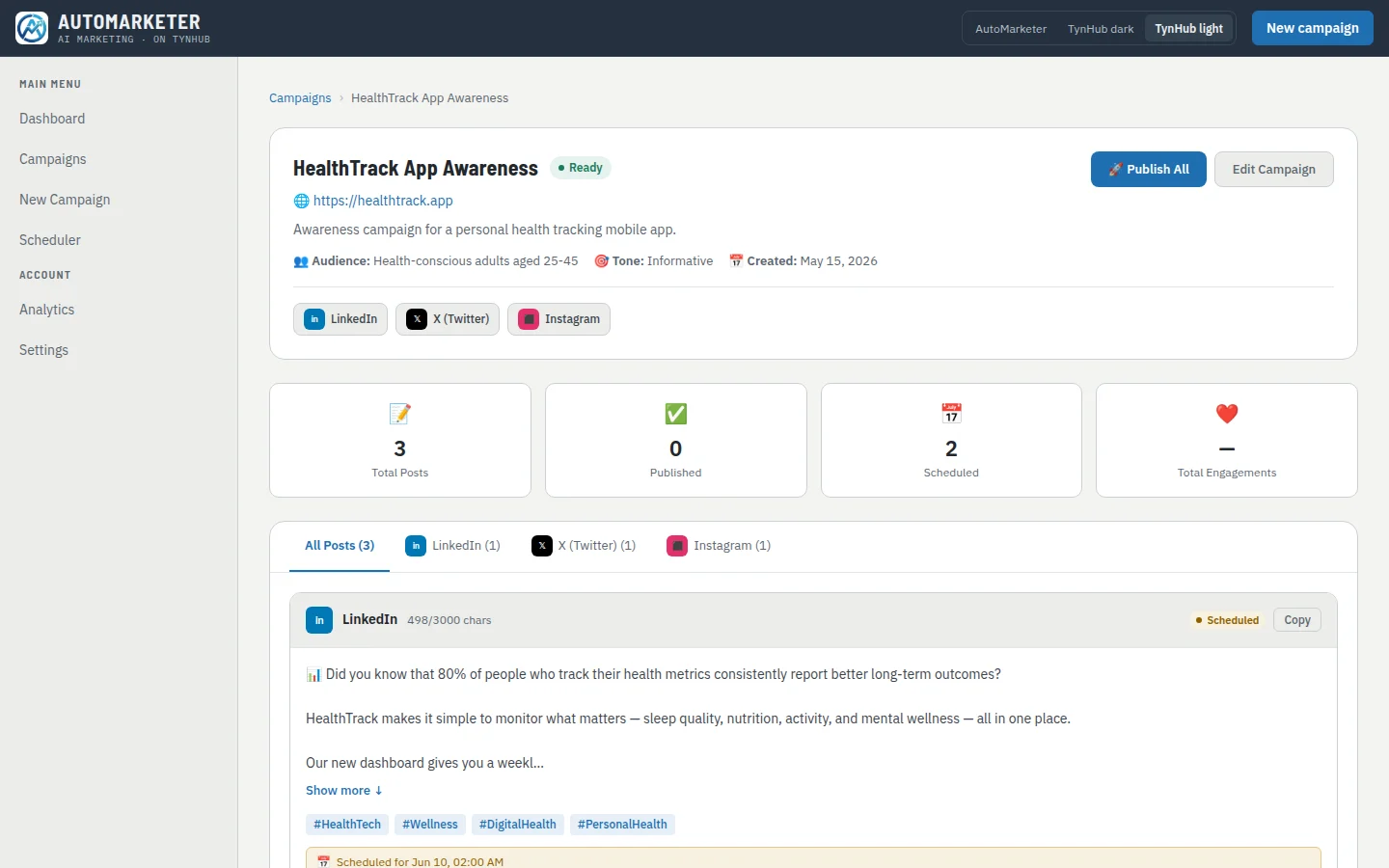Click the Instagram icon in the platform chip
The width and height of the screenshot is (1389, 868).
tap(529, 319)
